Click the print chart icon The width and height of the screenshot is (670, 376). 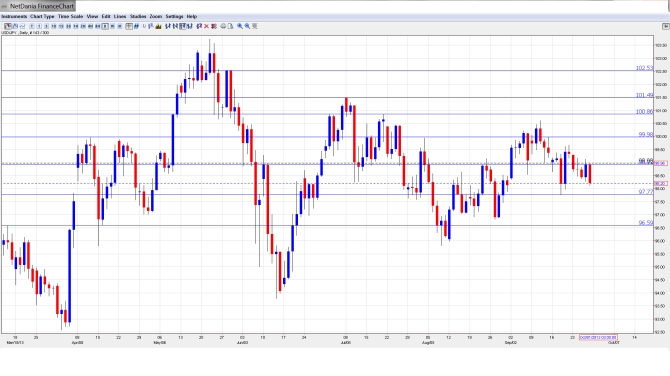[x=223, y=26]
